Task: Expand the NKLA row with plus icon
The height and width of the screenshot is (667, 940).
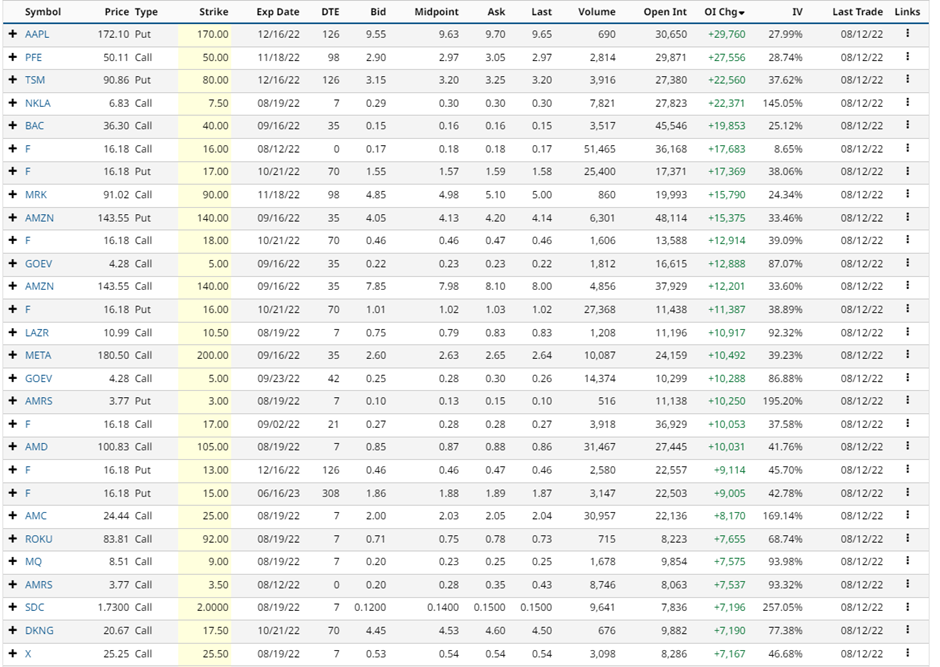Action: click(13, 103)
